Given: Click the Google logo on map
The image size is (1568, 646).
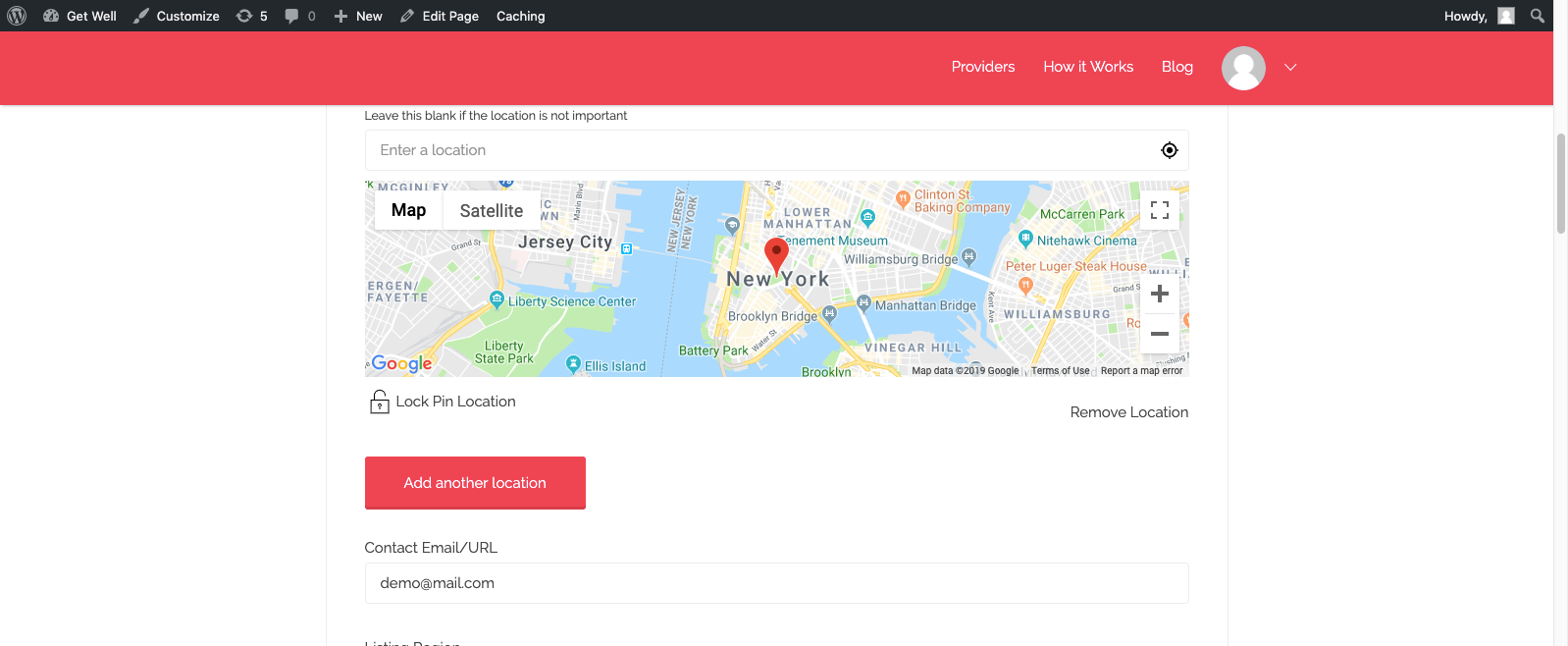Looking at the screenshot, I should [x=401, y=363].
